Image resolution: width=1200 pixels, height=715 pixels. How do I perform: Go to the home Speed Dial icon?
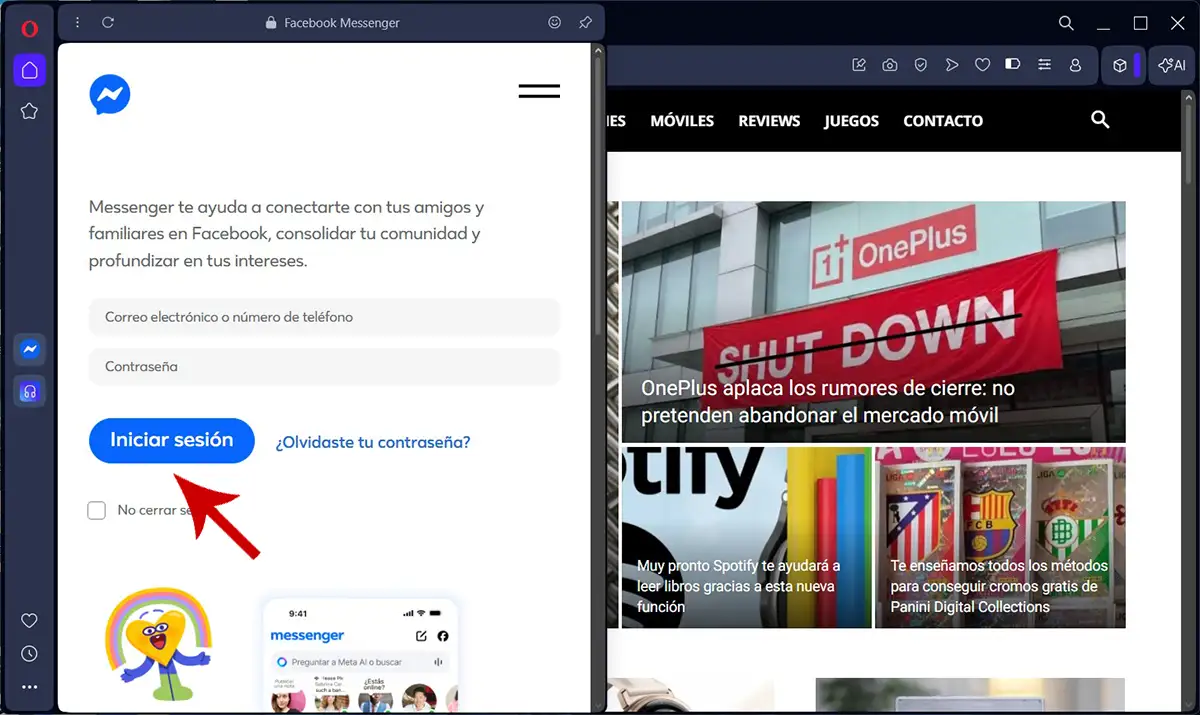29,70
